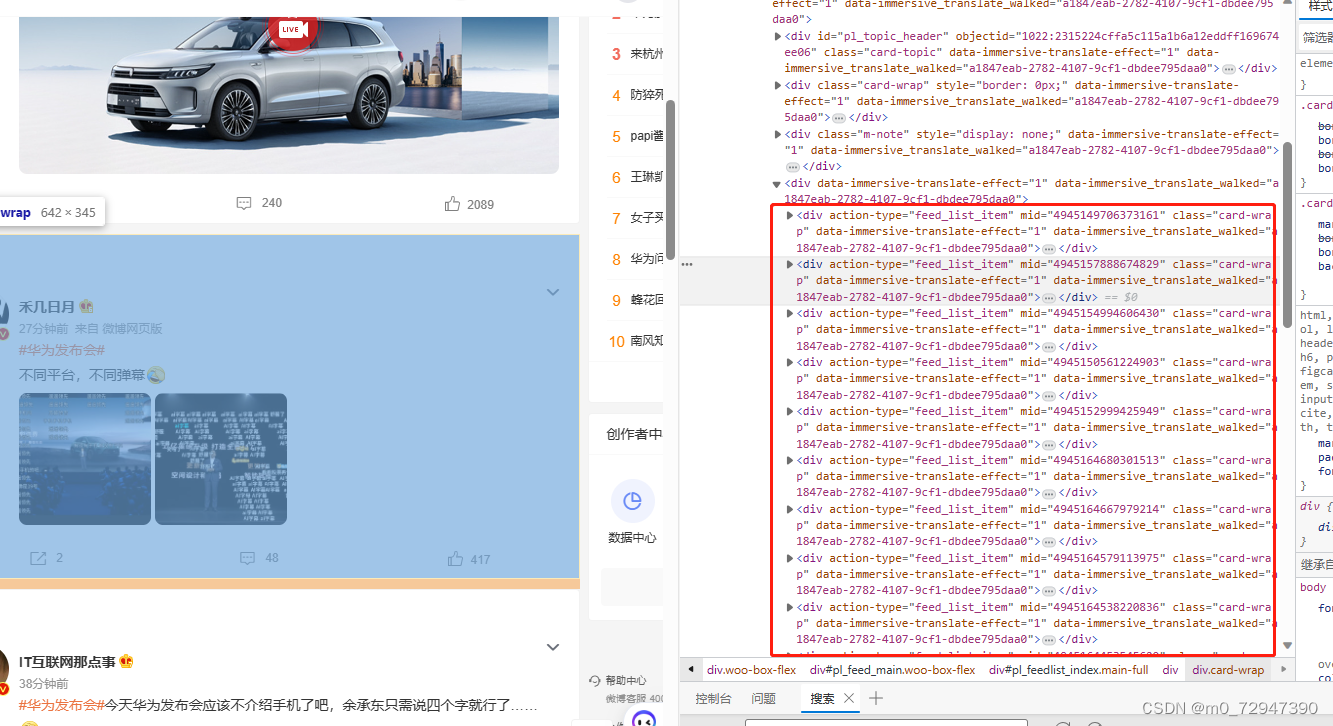Click the comment icon showing 240
This screenshot has height=726, width=1333.
pos(244,203)
